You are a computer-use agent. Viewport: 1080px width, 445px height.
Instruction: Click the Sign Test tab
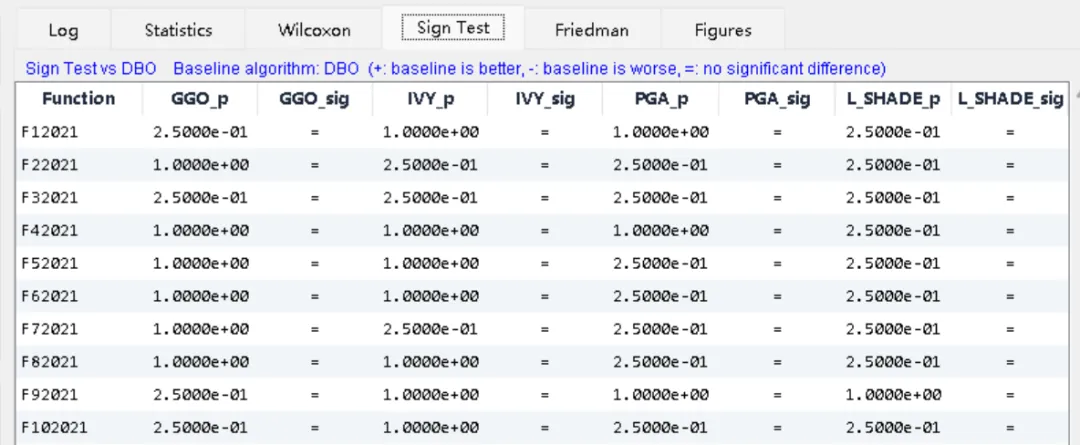pyautogui.click(x=453, y=28)
